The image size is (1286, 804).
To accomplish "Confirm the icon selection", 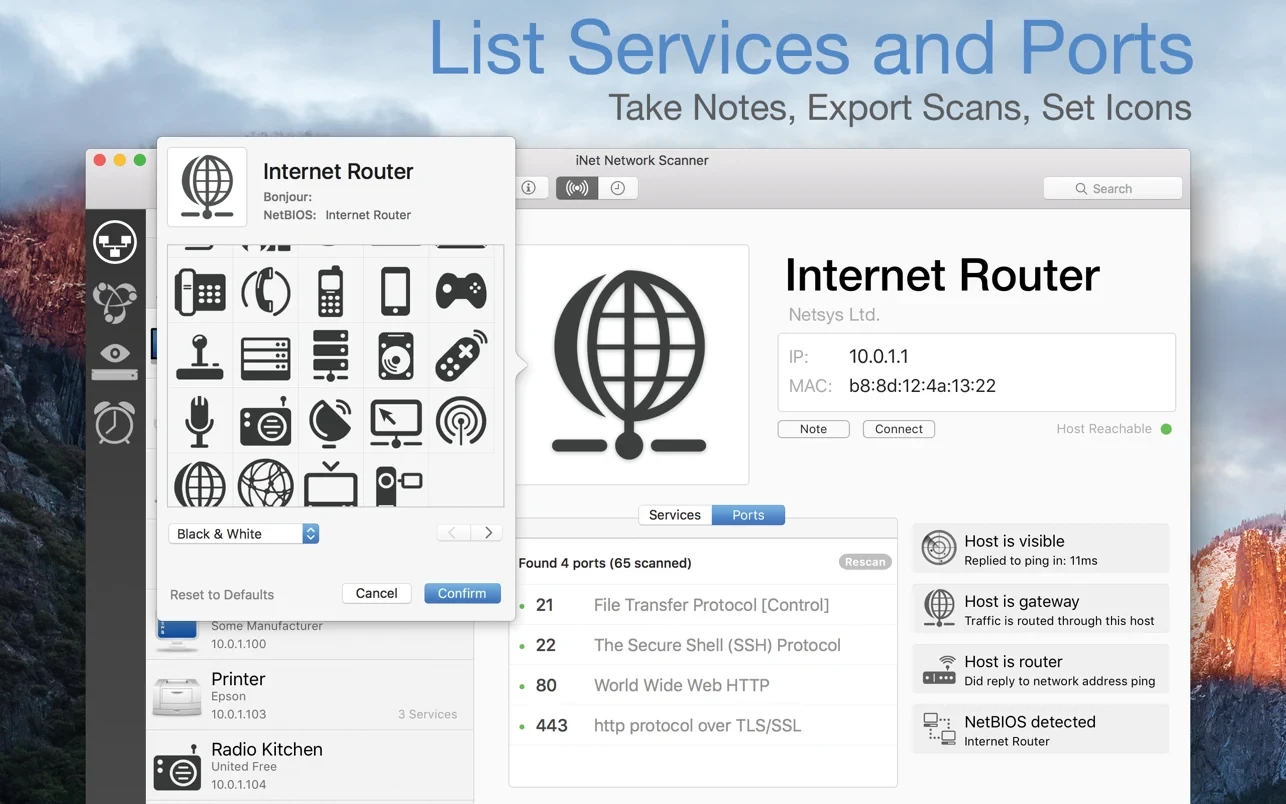I will [x=462, y=593].
